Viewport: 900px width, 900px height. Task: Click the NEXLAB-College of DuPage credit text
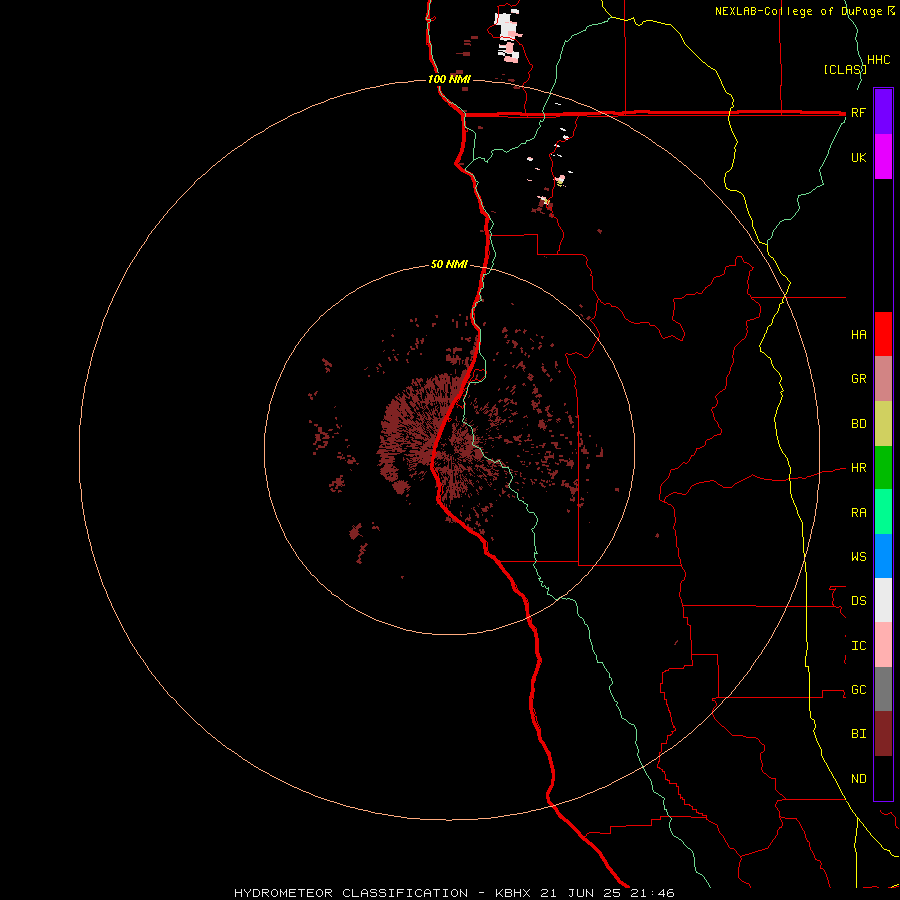[x=800, y=11]
